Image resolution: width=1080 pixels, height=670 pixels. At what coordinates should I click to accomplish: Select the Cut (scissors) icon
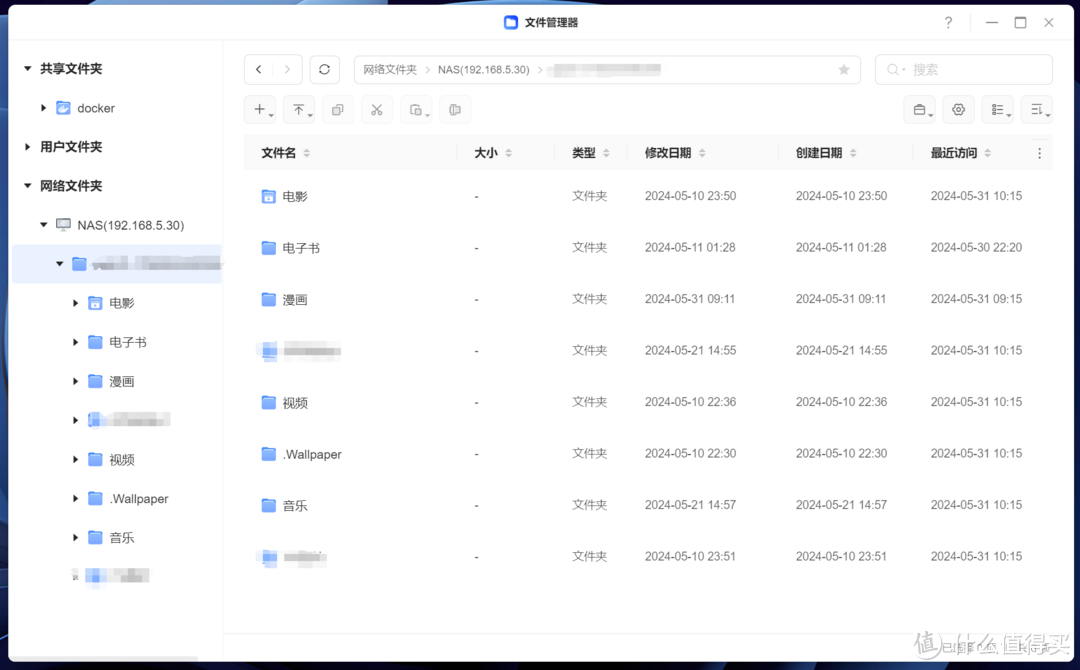376,109
